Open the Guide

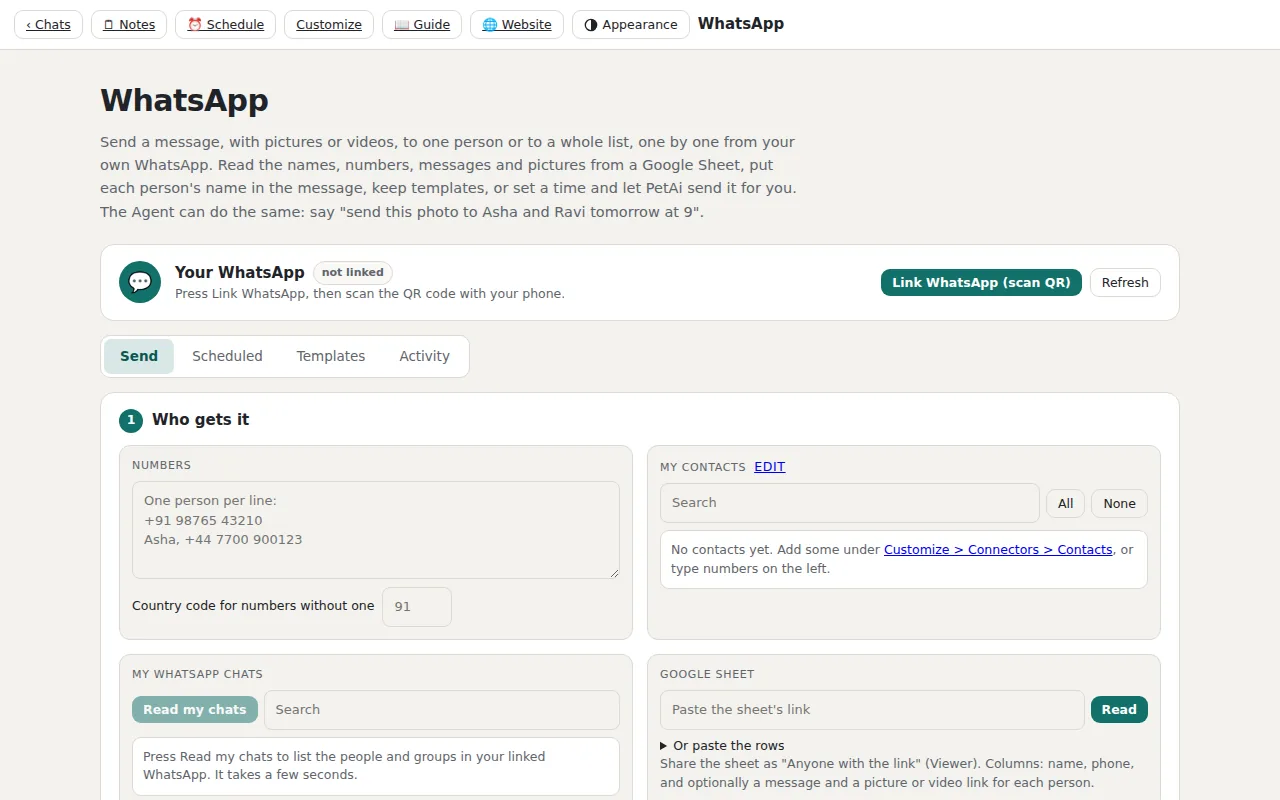tap(422, 24)
